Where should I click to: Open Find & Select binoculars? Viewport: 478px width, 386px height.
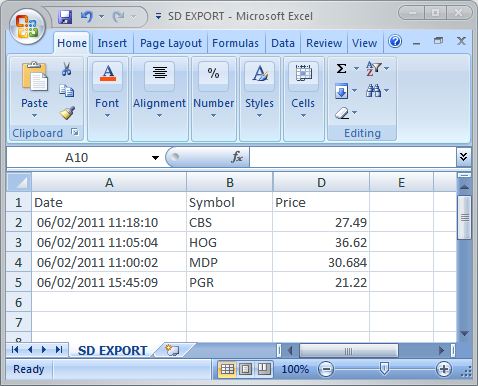point(374,90)
